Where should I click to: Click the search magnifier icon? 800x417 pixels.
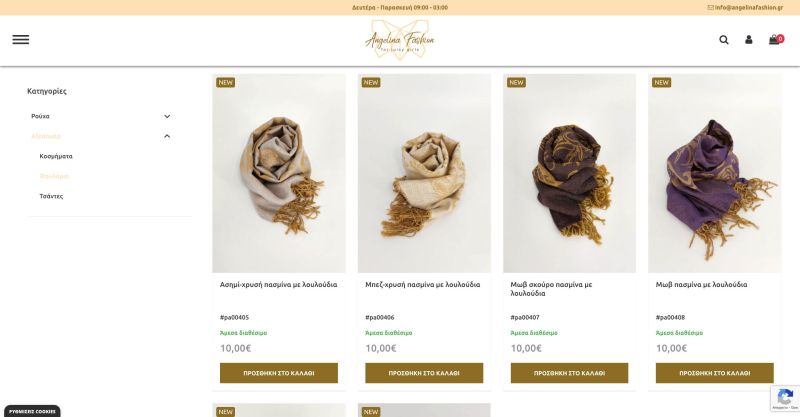point(723,40)
